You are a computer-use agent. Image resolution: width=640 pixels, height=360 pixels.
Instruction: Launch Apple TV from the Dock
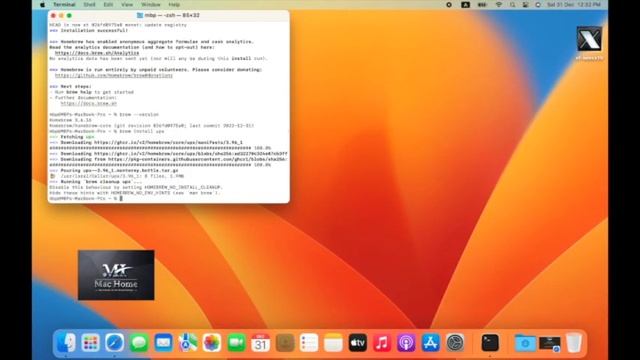pos(358,342)
